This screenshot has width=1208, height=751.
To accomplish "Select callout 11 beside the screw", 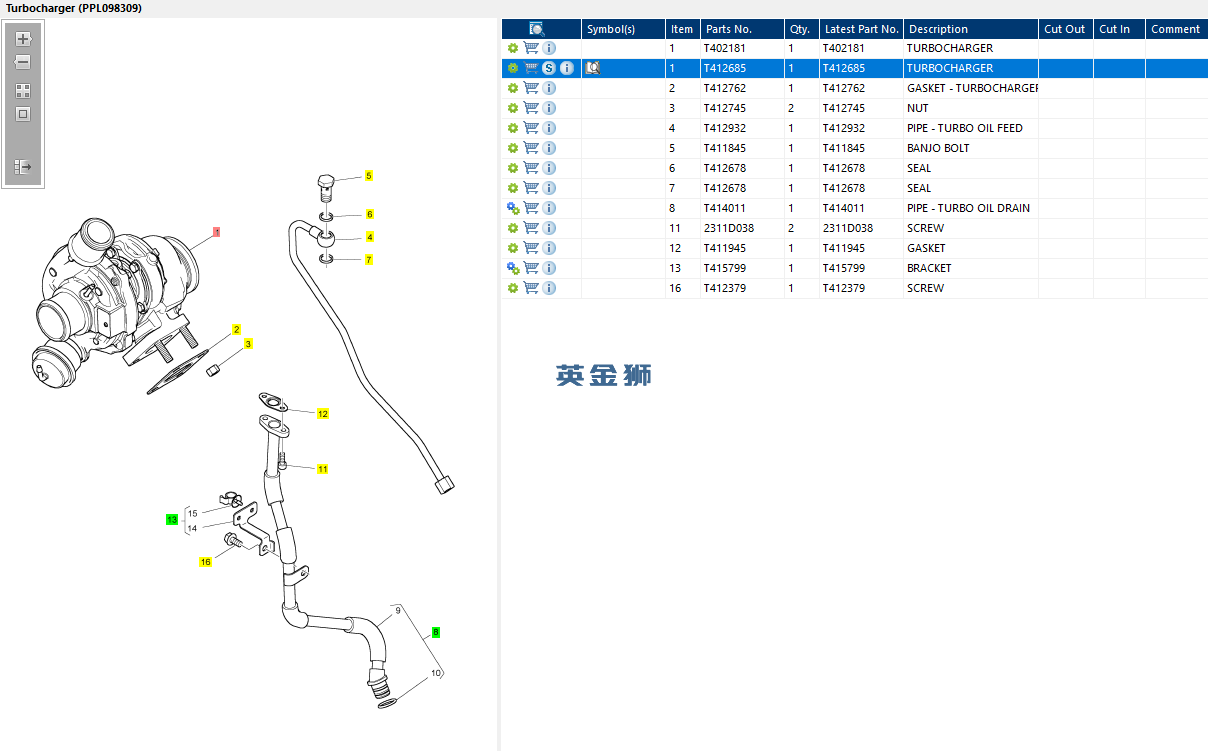I will pos(323,468).
